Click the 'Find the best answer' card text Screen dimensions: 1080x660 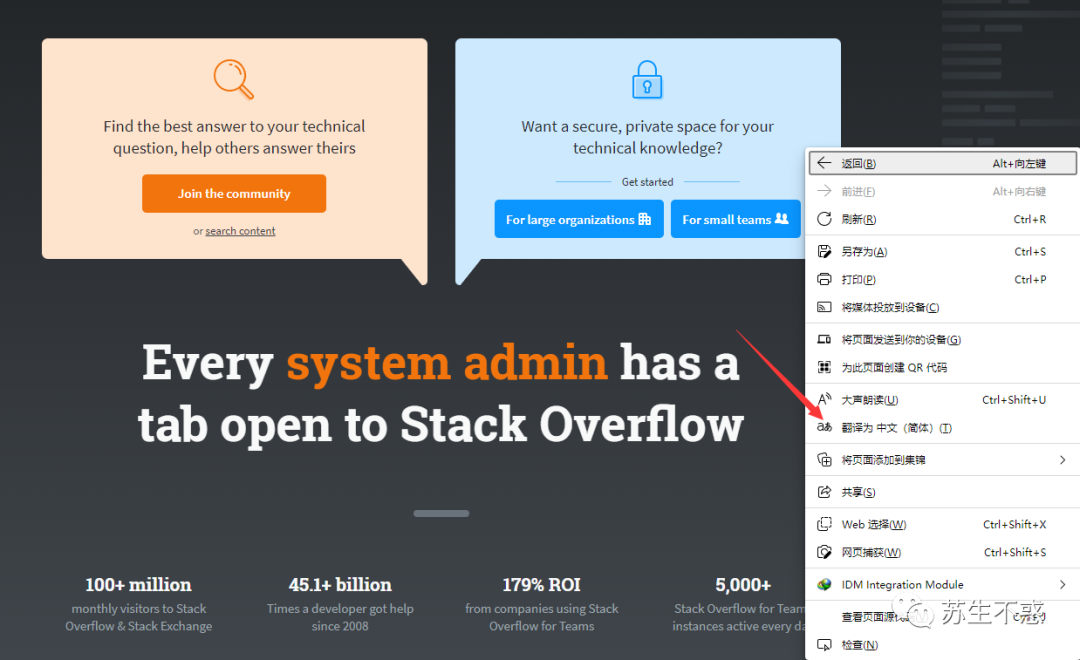234,137
